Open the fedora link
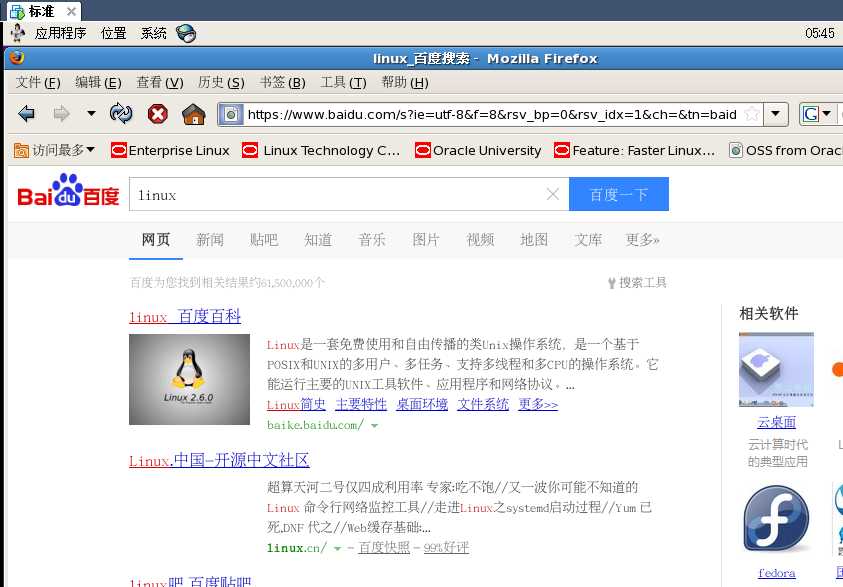The image size is (843, 587). [776, 573]
